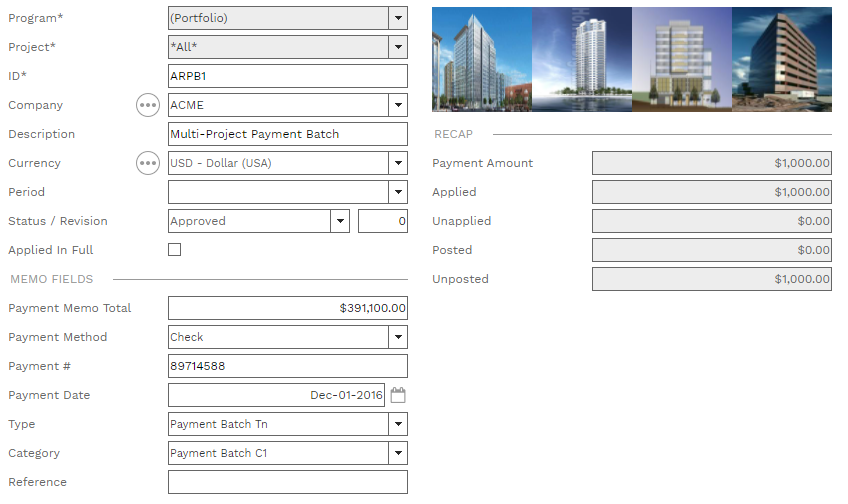Open the Currency dropdown arrow
Viewport: 848px width, 504px height.
[x=398, y=163]
